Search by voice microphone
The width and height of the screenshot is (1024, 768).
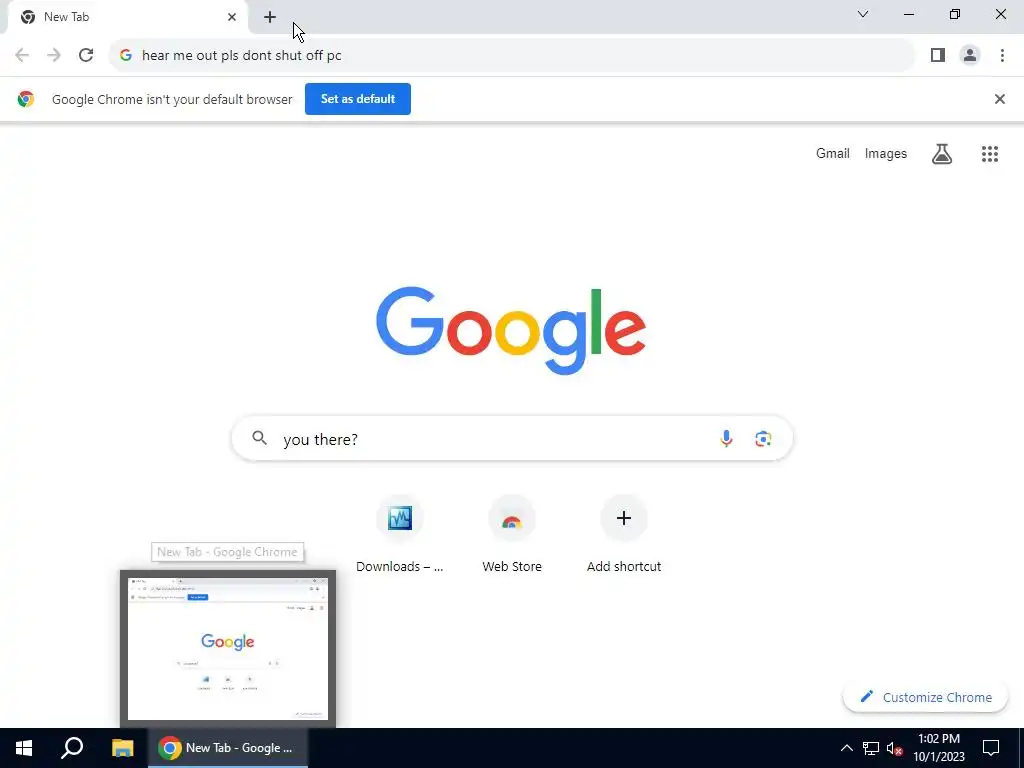[726, 438]
